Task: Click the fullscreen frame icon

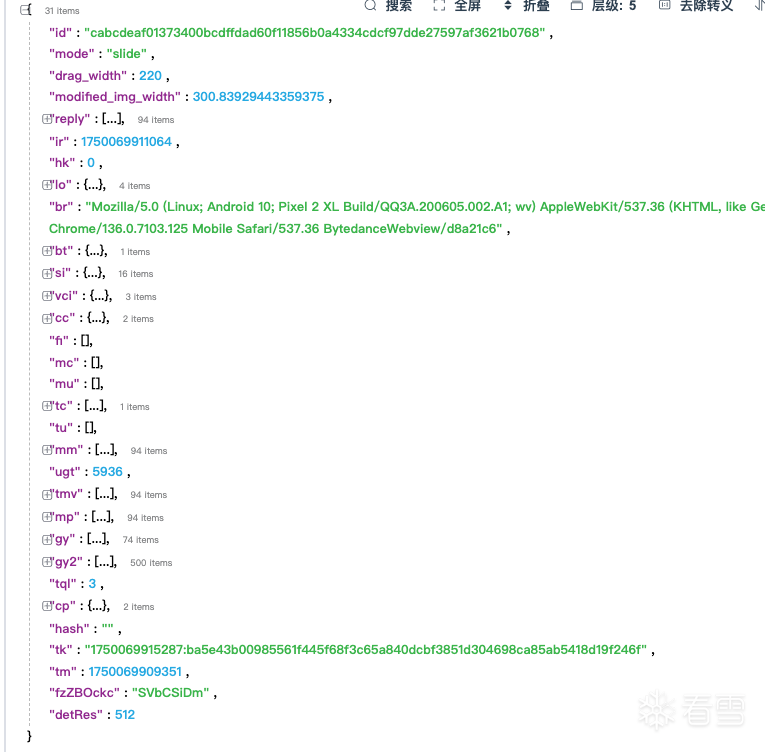Action: (439, 5)
